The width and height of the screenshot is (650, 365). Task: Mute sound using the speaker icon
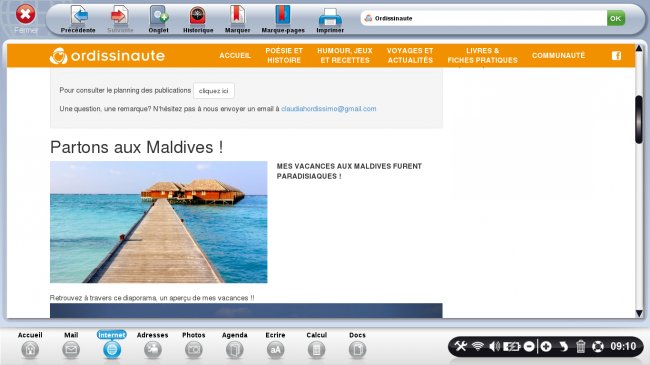pos(494,346)
